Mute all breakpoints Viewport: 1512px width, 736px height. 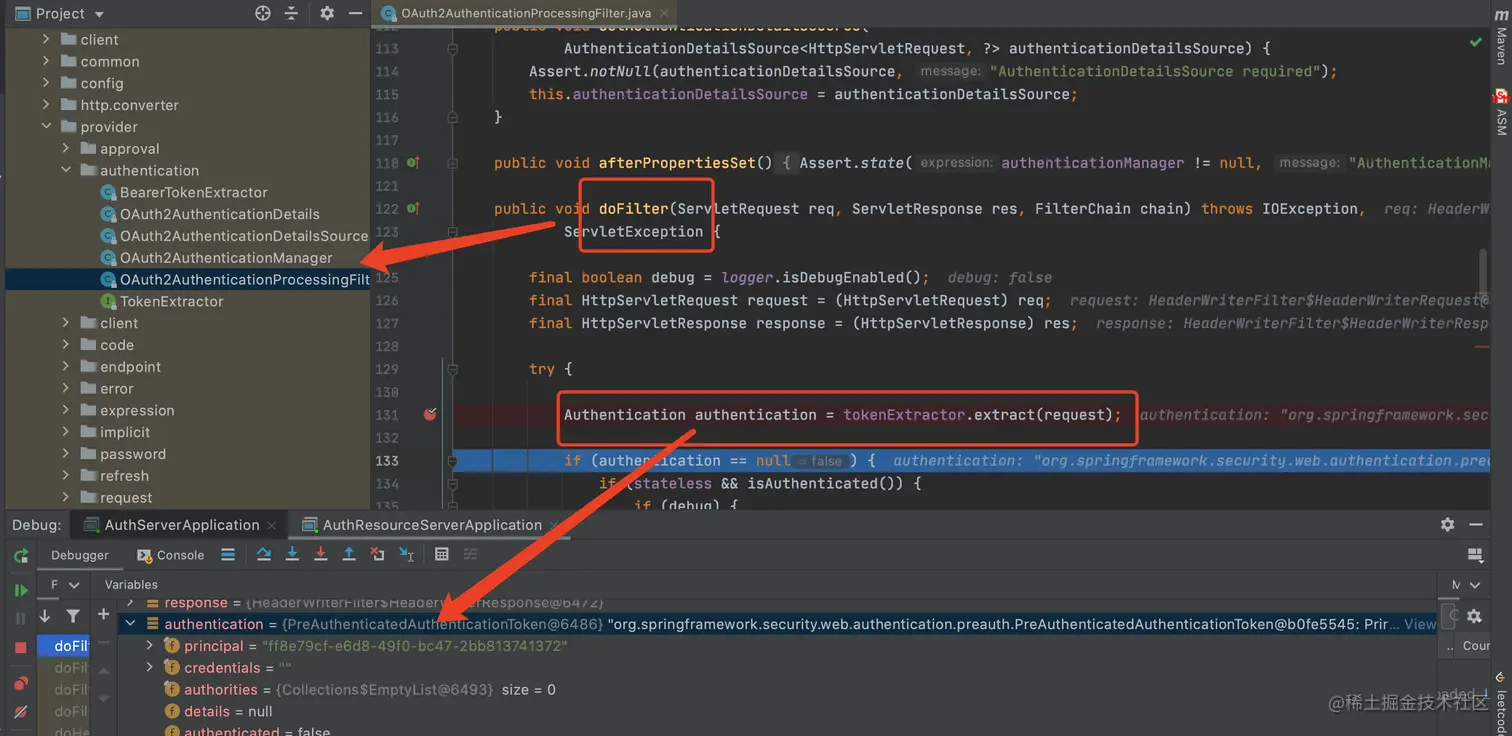click(20, 712)
